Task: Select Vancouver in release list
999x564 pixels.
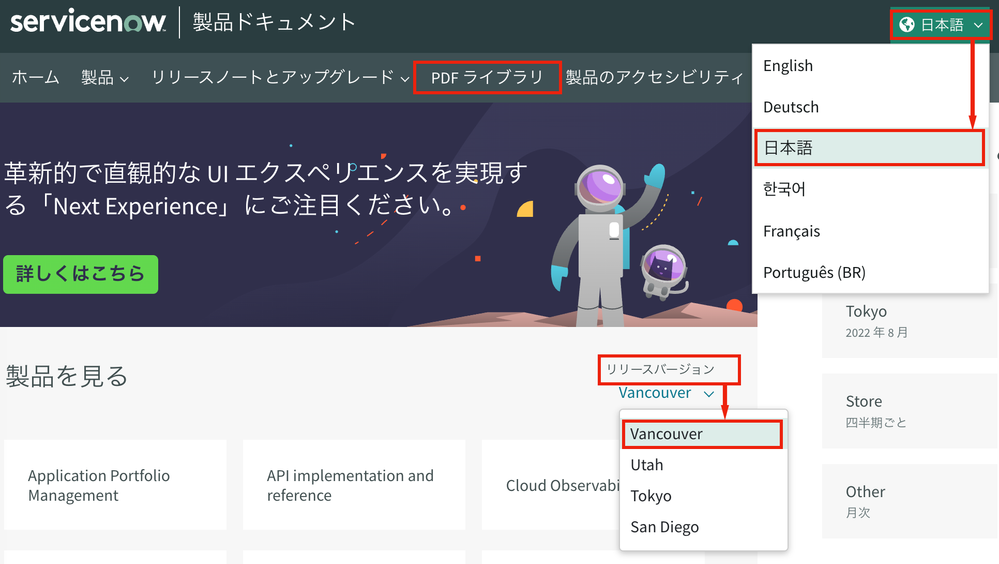Action: (702, 434)
